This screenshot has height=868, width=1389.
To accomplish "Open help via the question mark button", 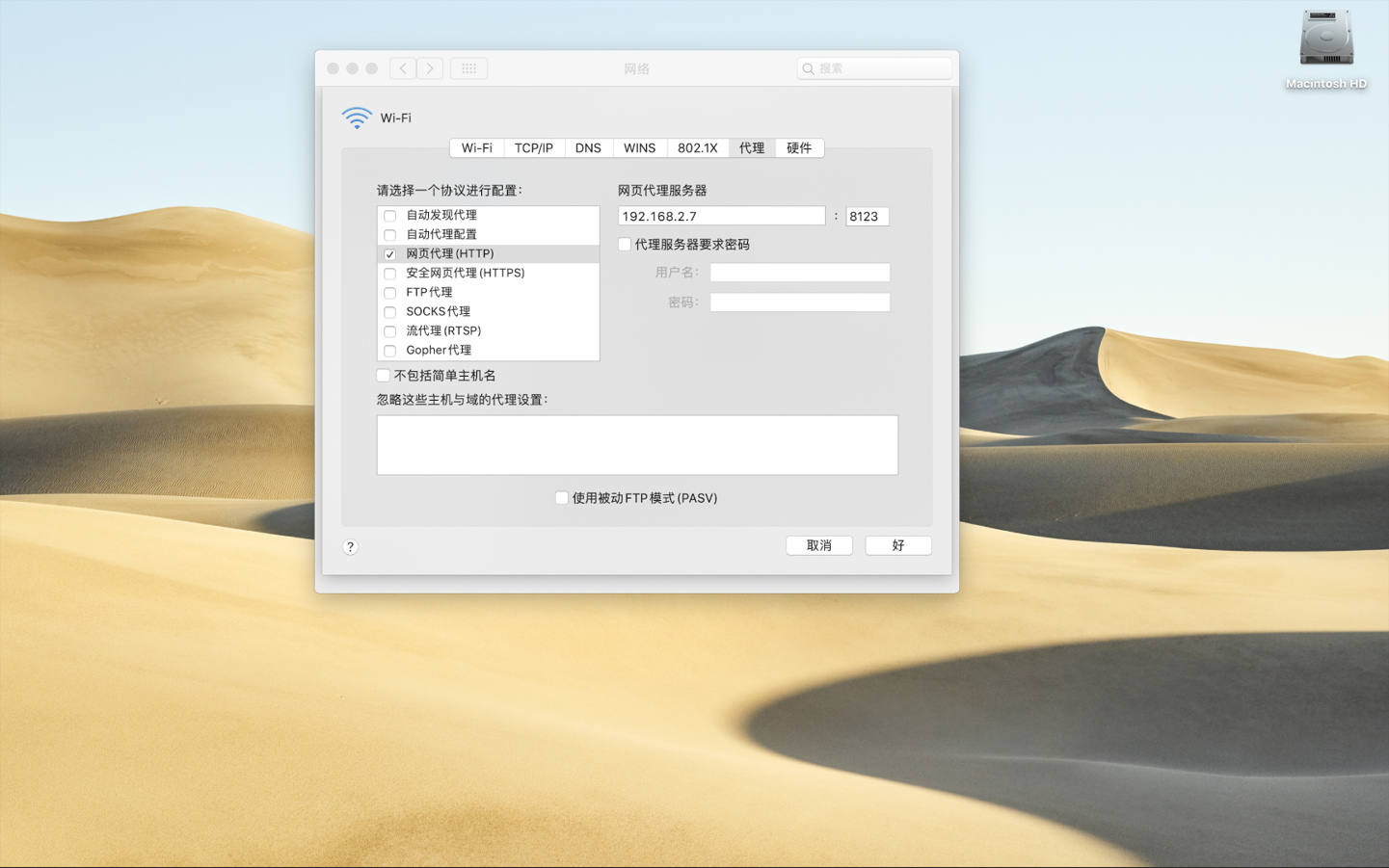I will click(350, 546).
